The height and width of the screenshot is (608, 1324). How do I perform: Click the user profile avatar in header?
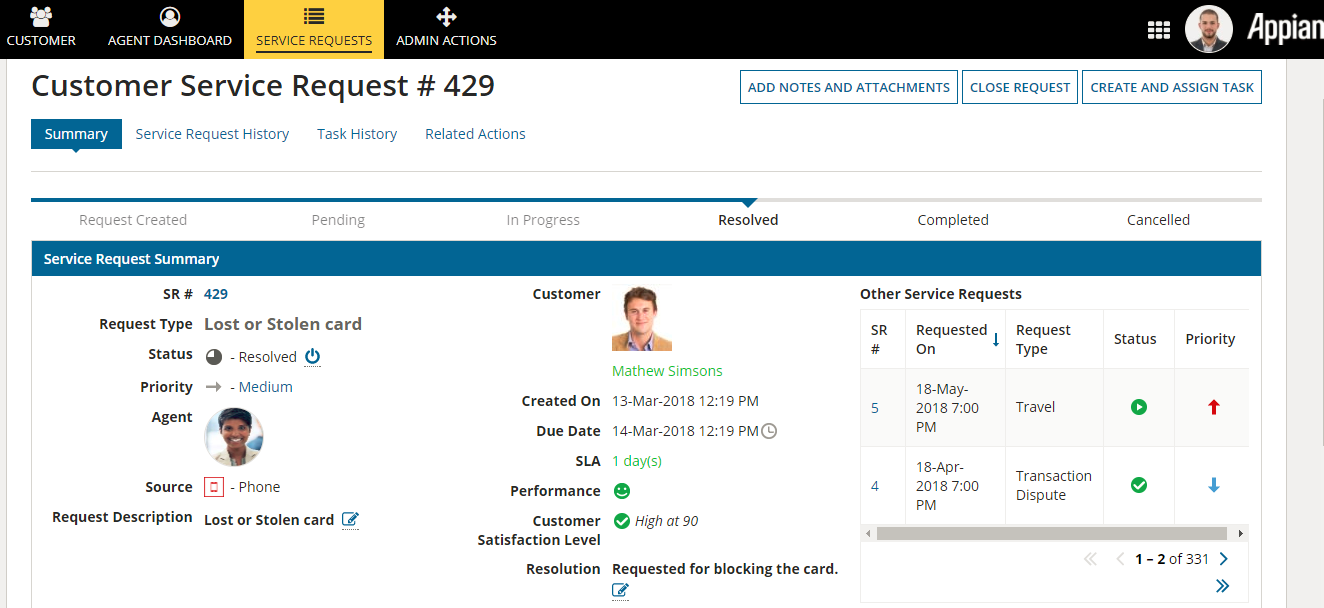pos(1209,29)
